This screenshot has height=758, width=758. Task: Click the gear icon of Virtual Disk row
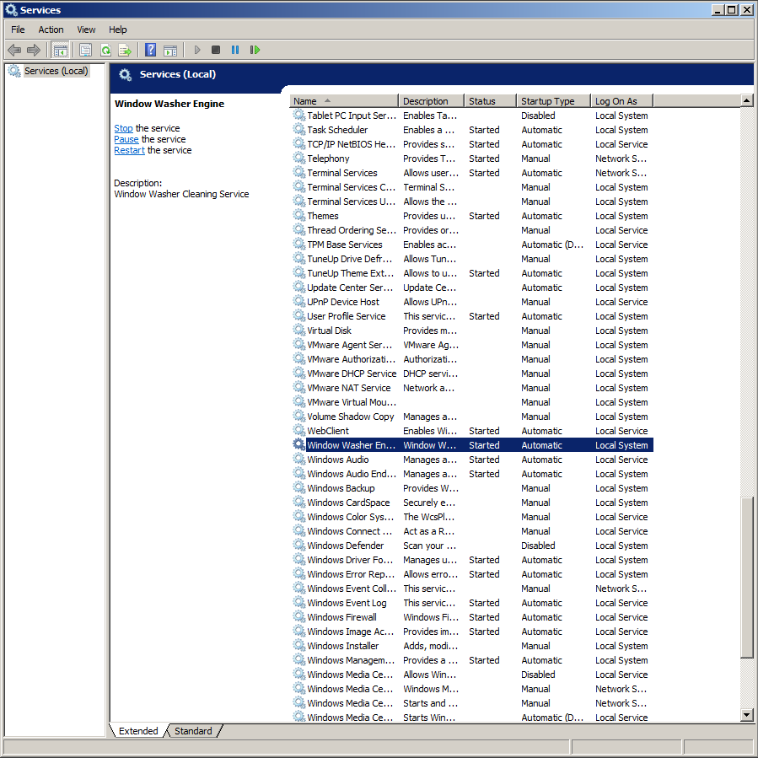pyautogui.click(x=299, y=330)
